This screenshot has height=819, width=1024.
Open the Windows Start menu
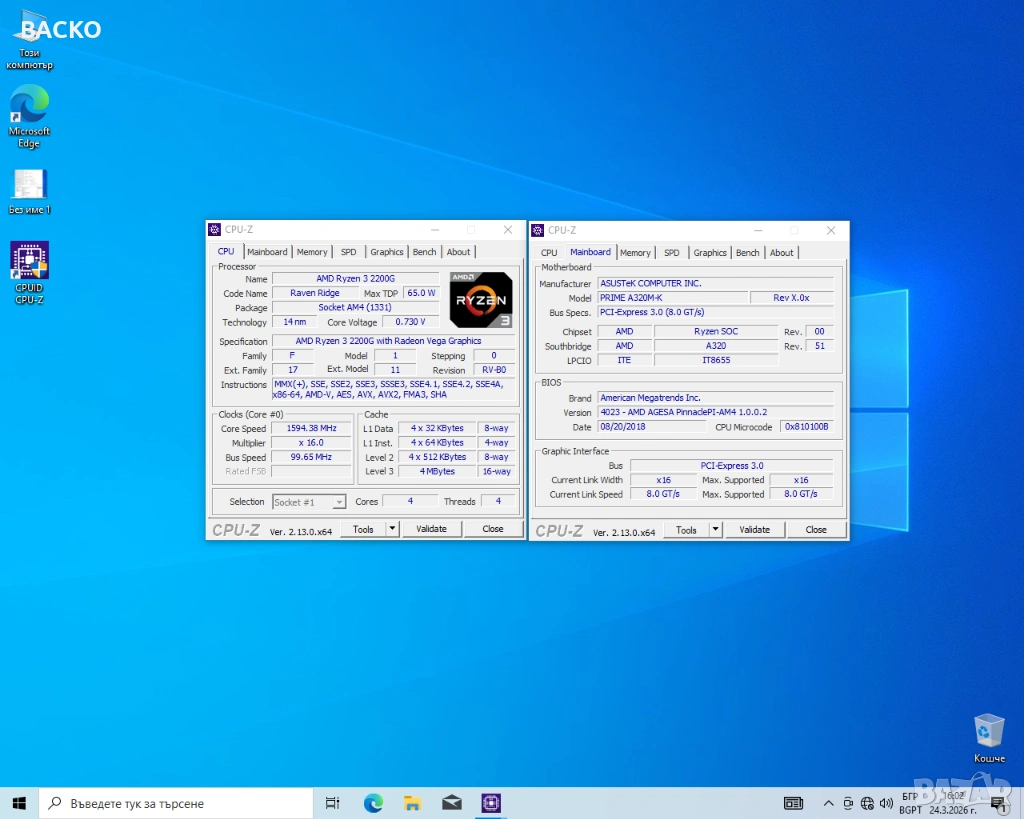[19, 803]
